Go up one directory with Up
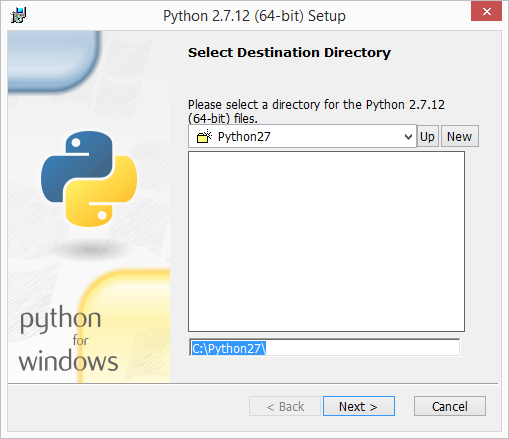This screenshot has width=509, height=439. tap(427, 136)
